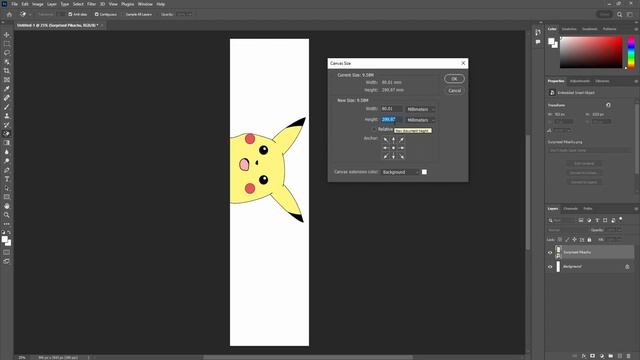The height and width of the screenshot is (360, 640).
Task: Toggle the Contiguous checkbox
Action: pyautogui.click(x=97, y=14)
